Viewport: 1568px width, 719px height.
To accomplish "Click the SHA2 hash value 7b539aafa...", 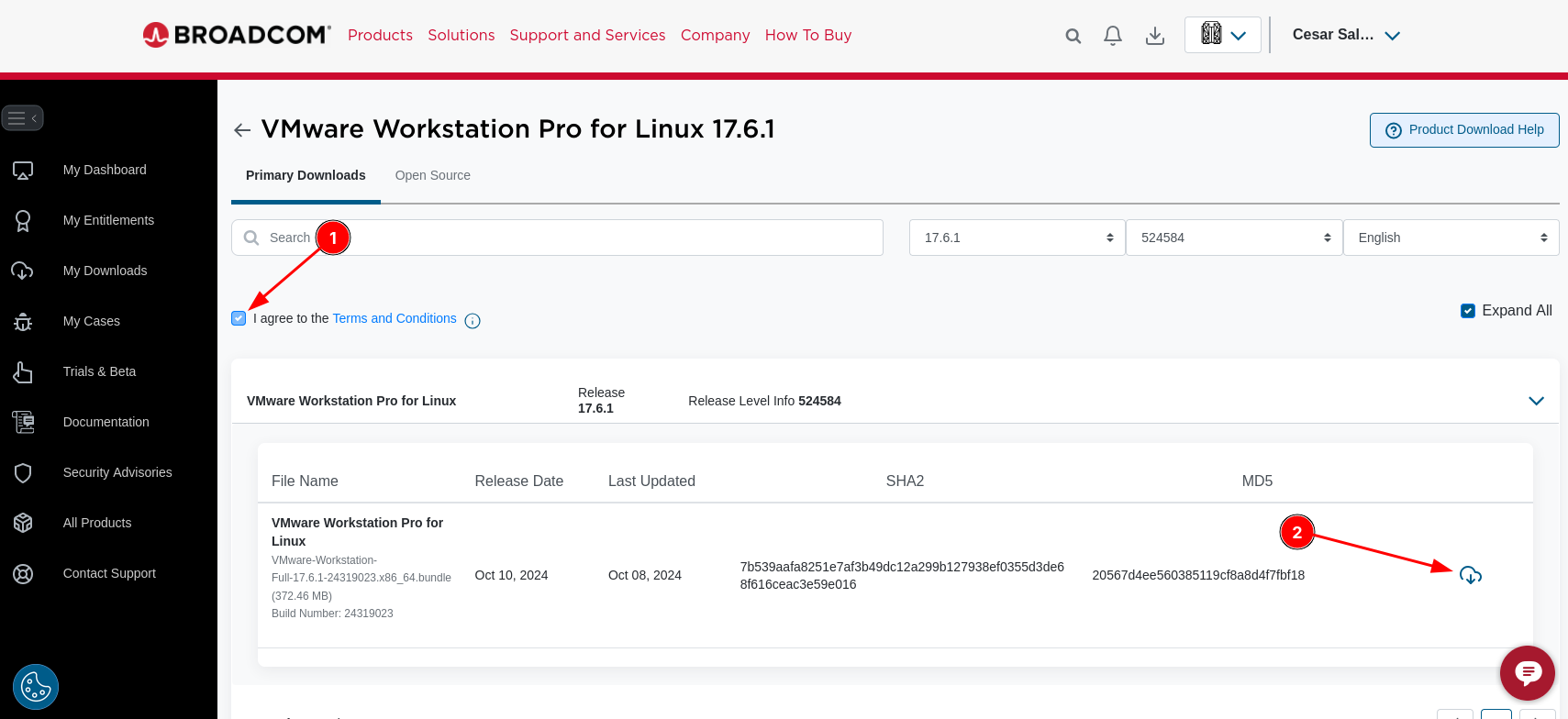I will tap(902, 575).
